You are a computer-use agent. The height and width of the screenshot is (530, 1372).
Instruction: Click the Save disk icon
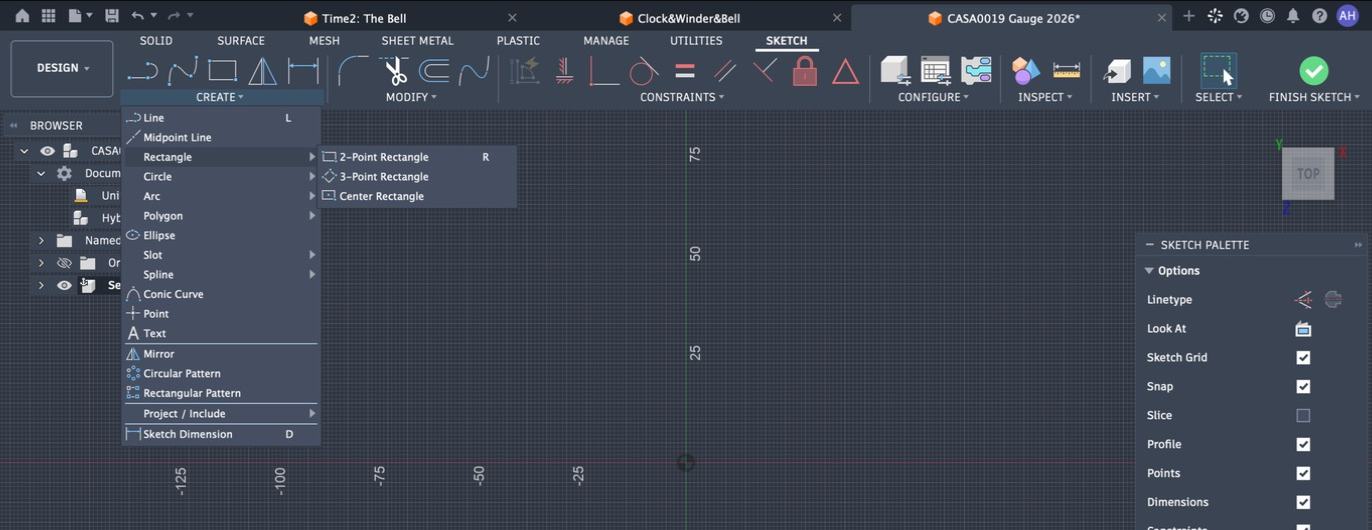pyautogui.click(x=111, y=16)
